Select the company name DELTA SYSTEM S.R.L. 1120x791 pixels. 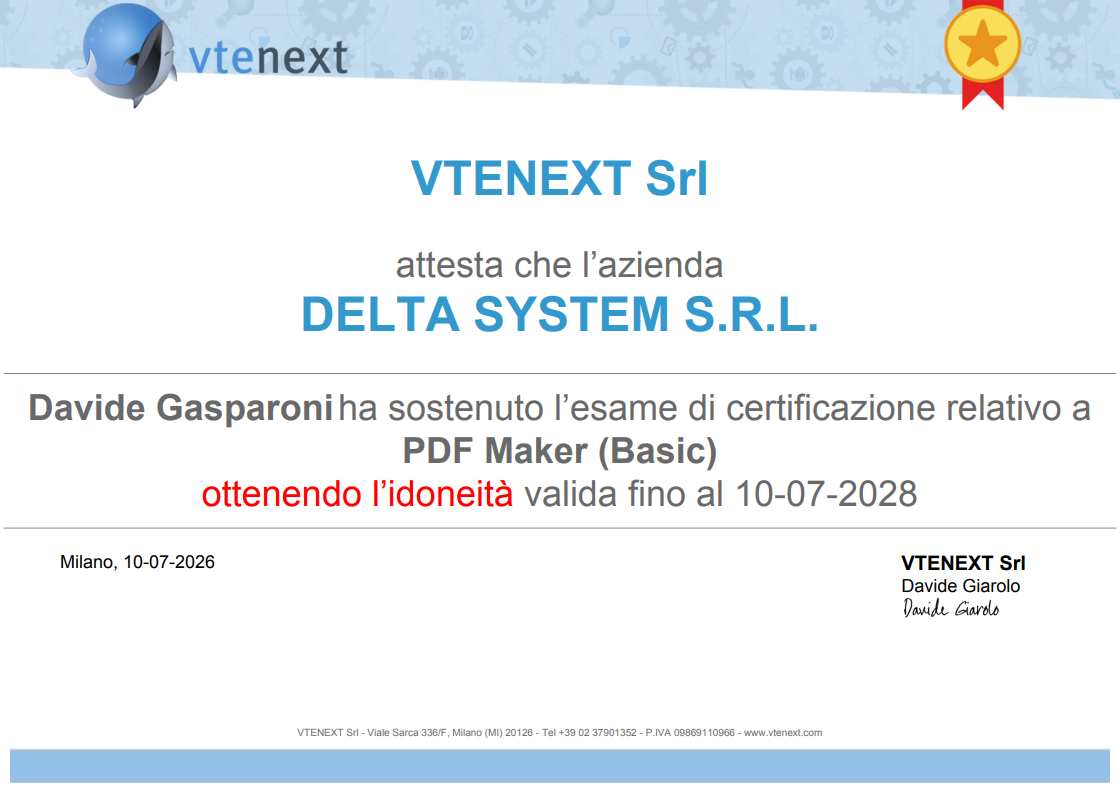click(x=559, y=314)
